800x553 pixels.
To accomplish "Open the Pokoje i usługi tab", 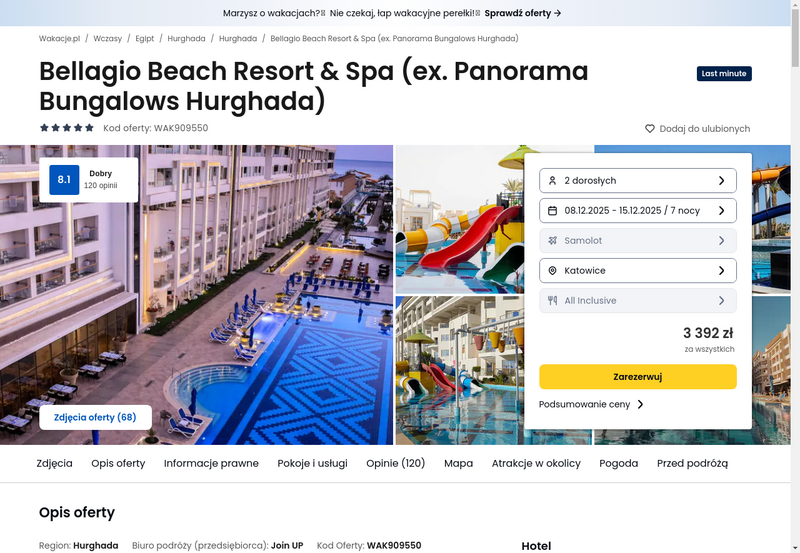I will pyautogui.click(x=312, y=463).
